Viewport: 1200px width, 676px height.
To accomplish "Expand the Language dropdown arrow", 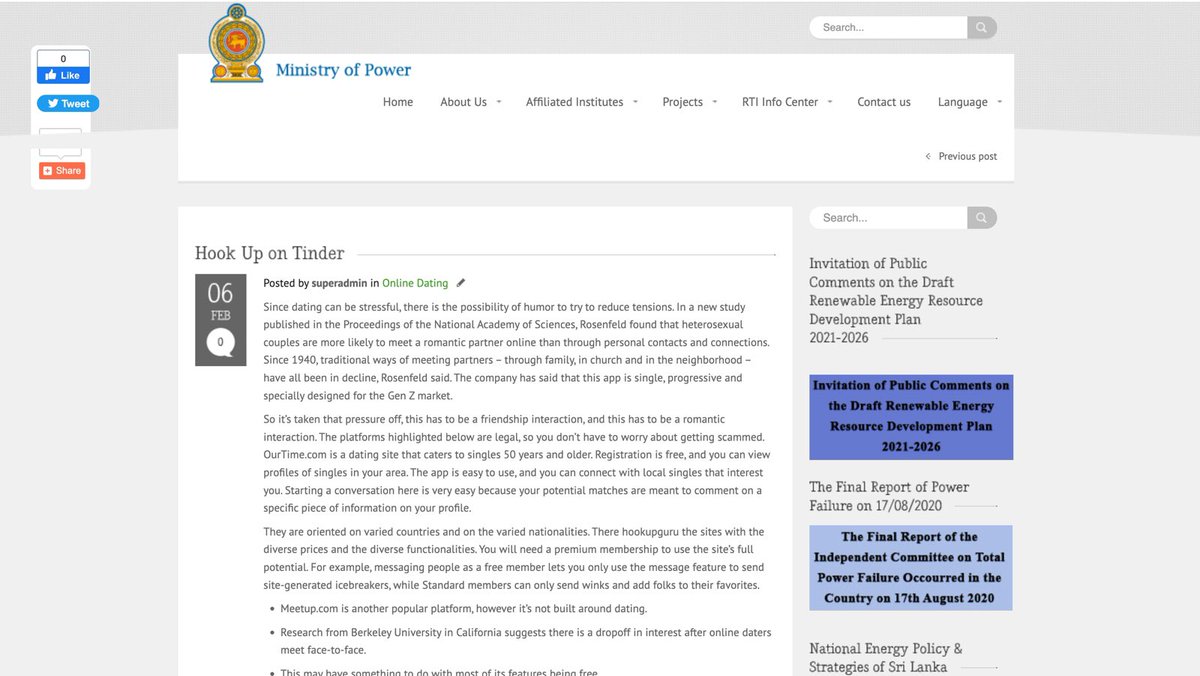I will click(x=999, y=102).
